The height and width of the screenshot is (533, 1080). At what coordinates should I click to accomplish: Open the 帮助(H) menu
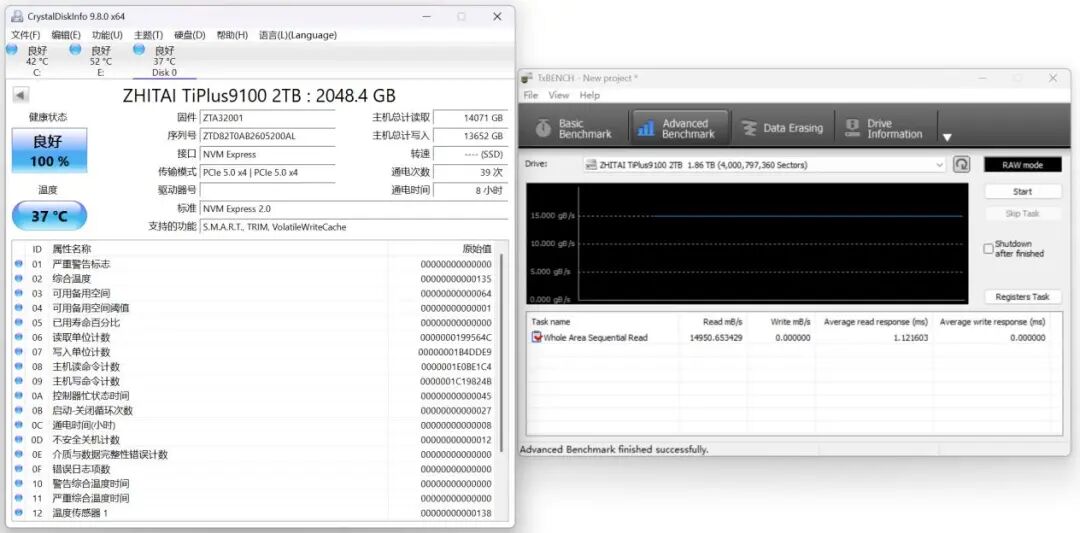232,35
